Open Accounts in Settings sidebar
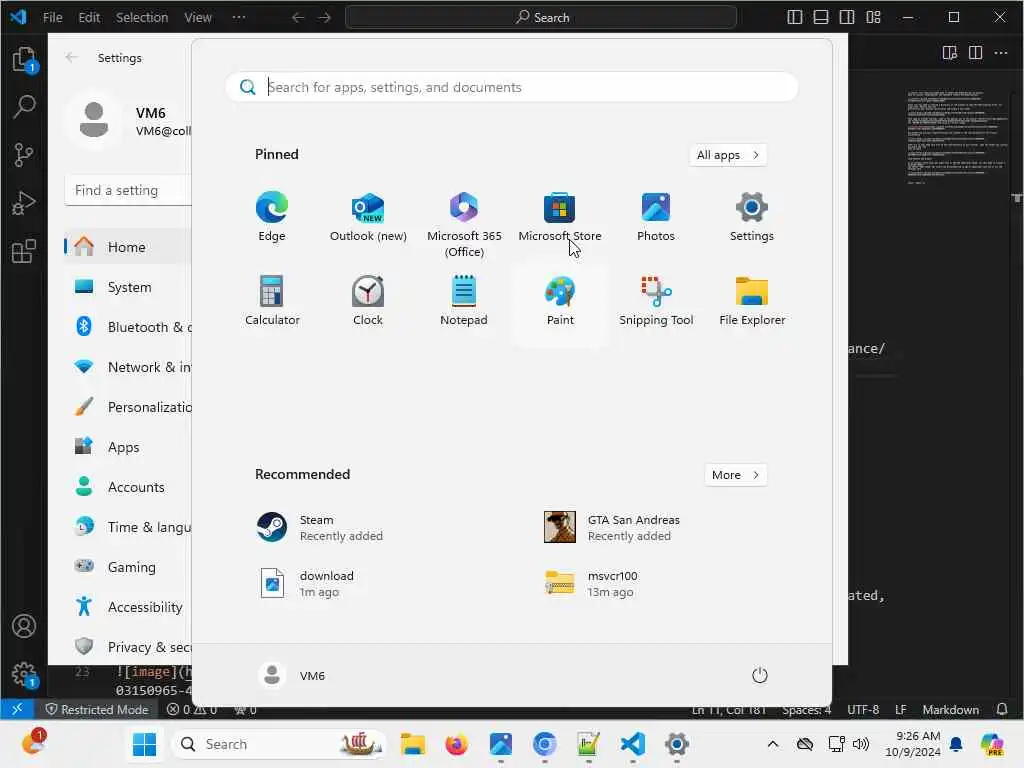 (128, 487)
